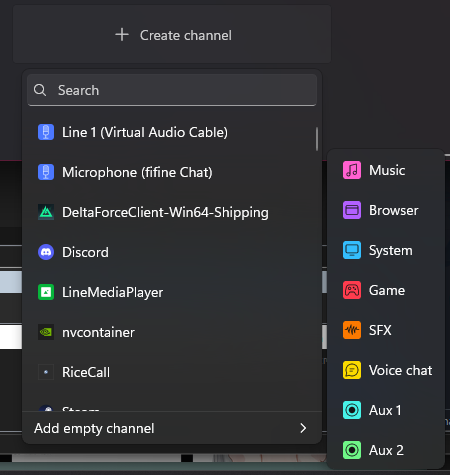Click the DeltaForceClient app icon
Screen dimensions: 450x475
pos(46,212)
